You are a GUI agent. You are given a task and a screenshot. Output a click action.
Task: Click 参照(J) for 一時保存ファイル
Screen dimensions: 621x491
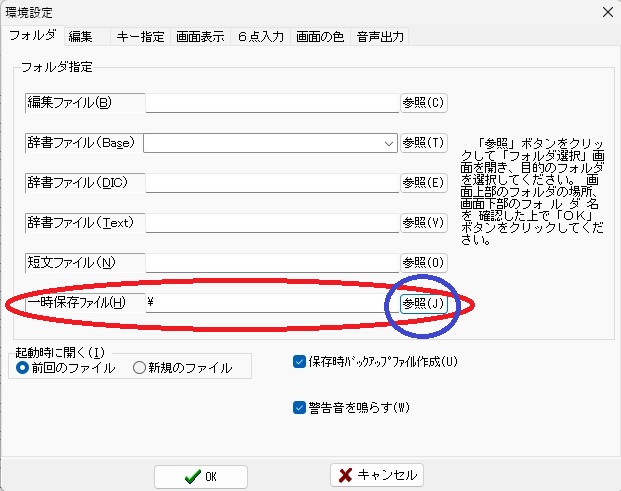[x=423, y=302]
